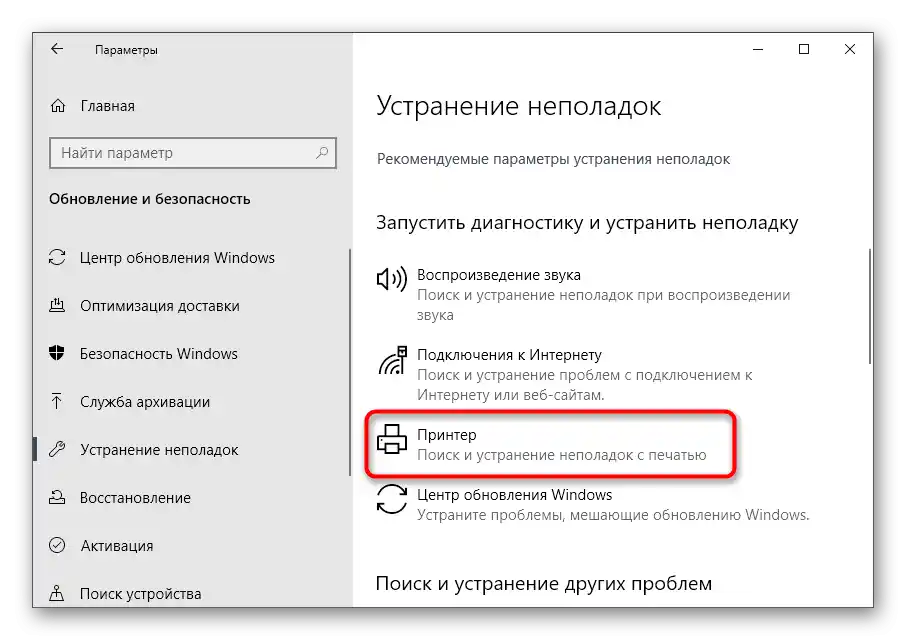Screen dimensions: 906x640
Task: Click the checkmark circle icon for Активация
Action: click(57, 545)
